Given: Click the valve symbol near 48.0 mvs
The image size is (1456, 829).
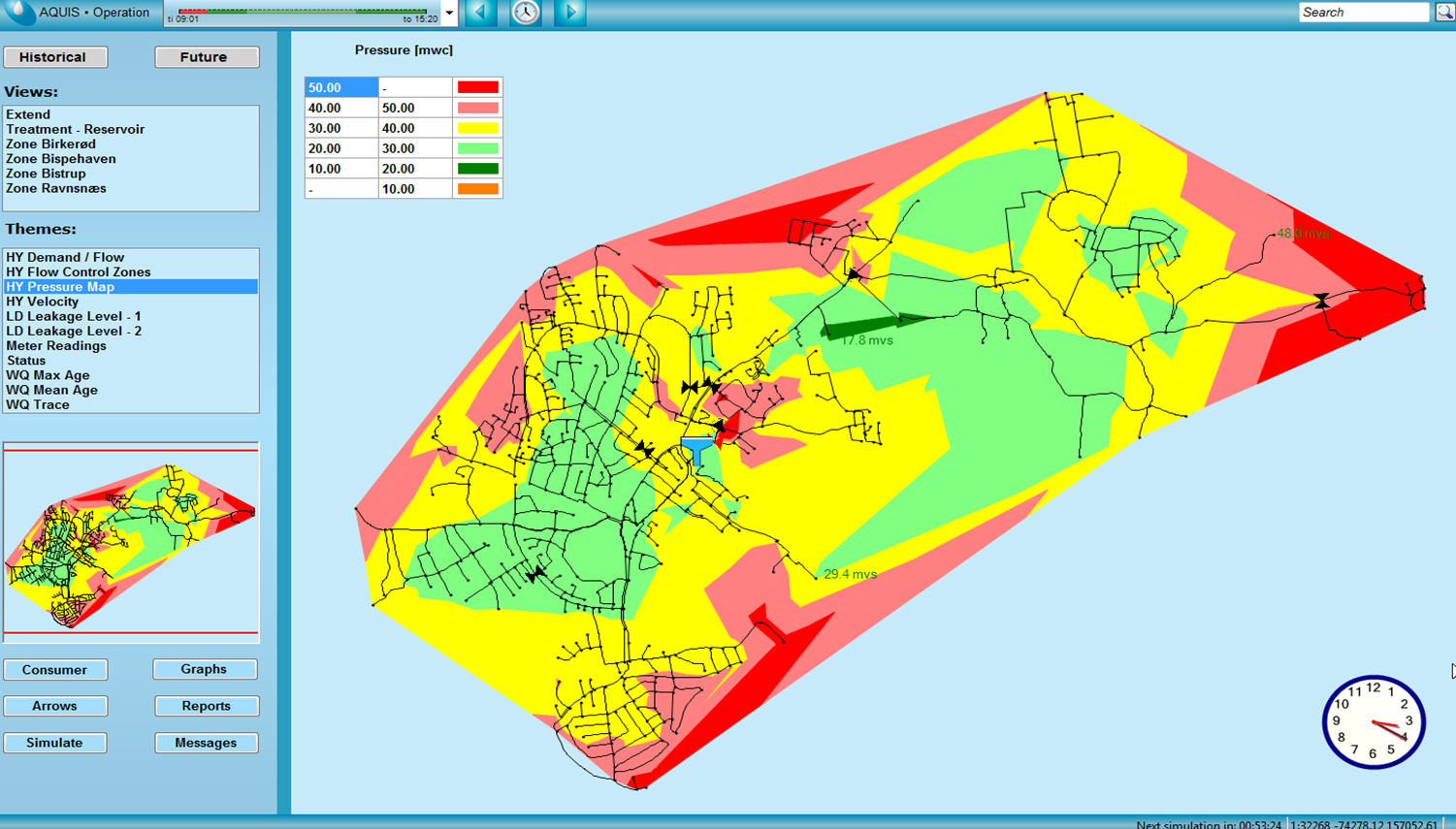Looking at the screenshot, I should coord(1321,301).
